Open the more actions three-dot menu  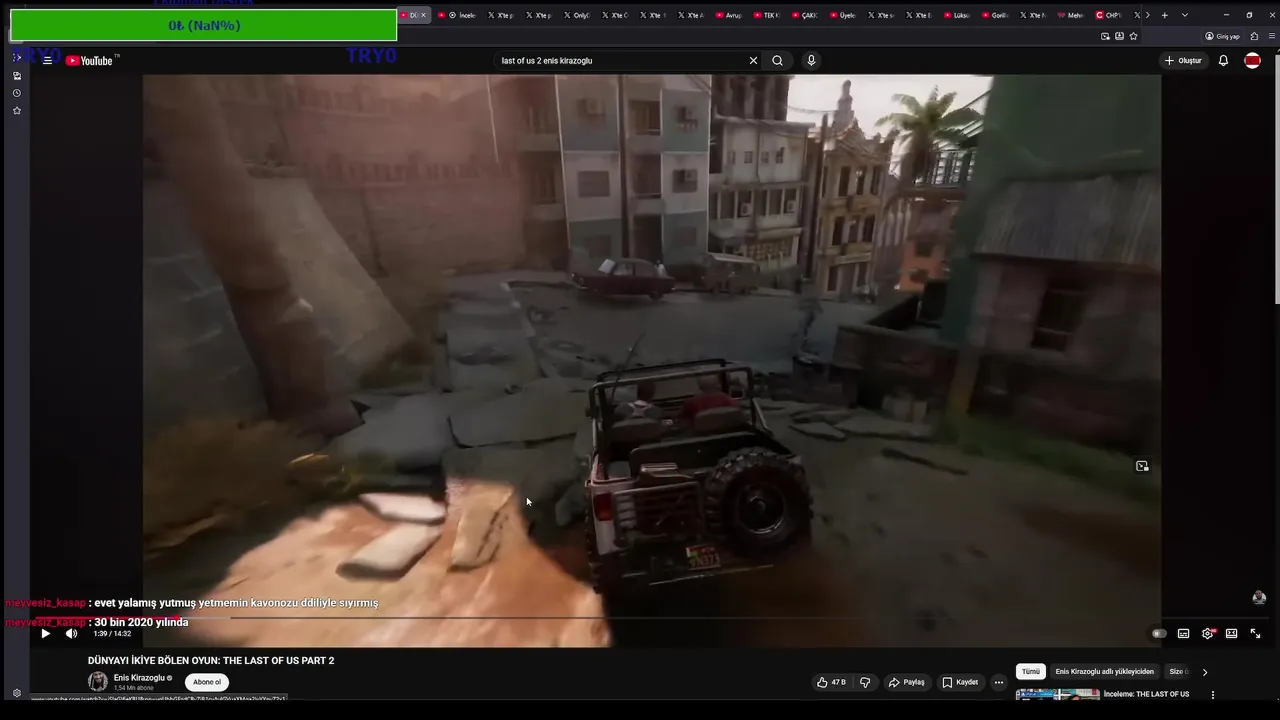[x=998, y=682]
